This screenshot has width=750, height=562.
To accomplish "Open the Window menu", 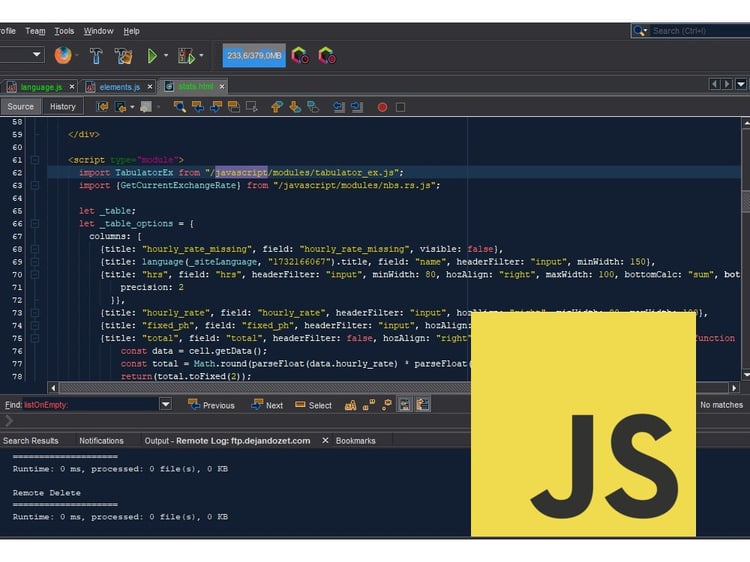I will (99, 31).
